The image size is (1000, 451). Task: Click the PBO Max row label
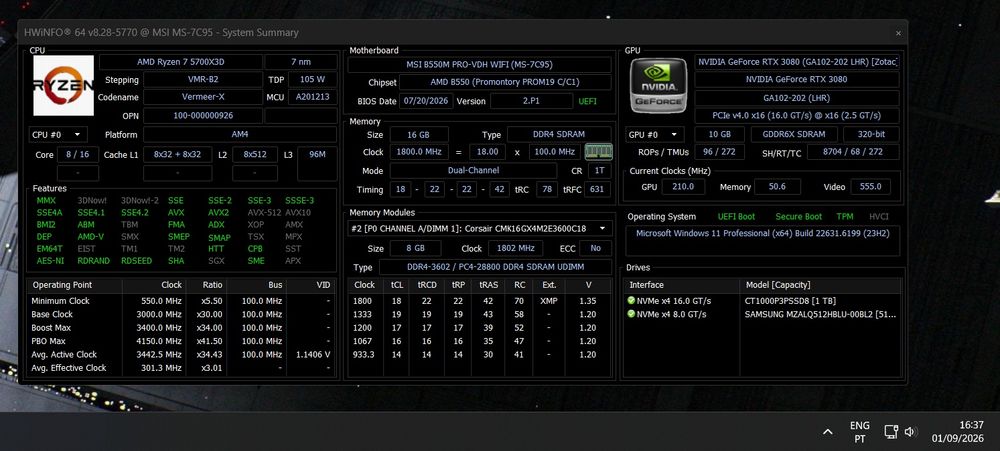[x=50, y=341]
